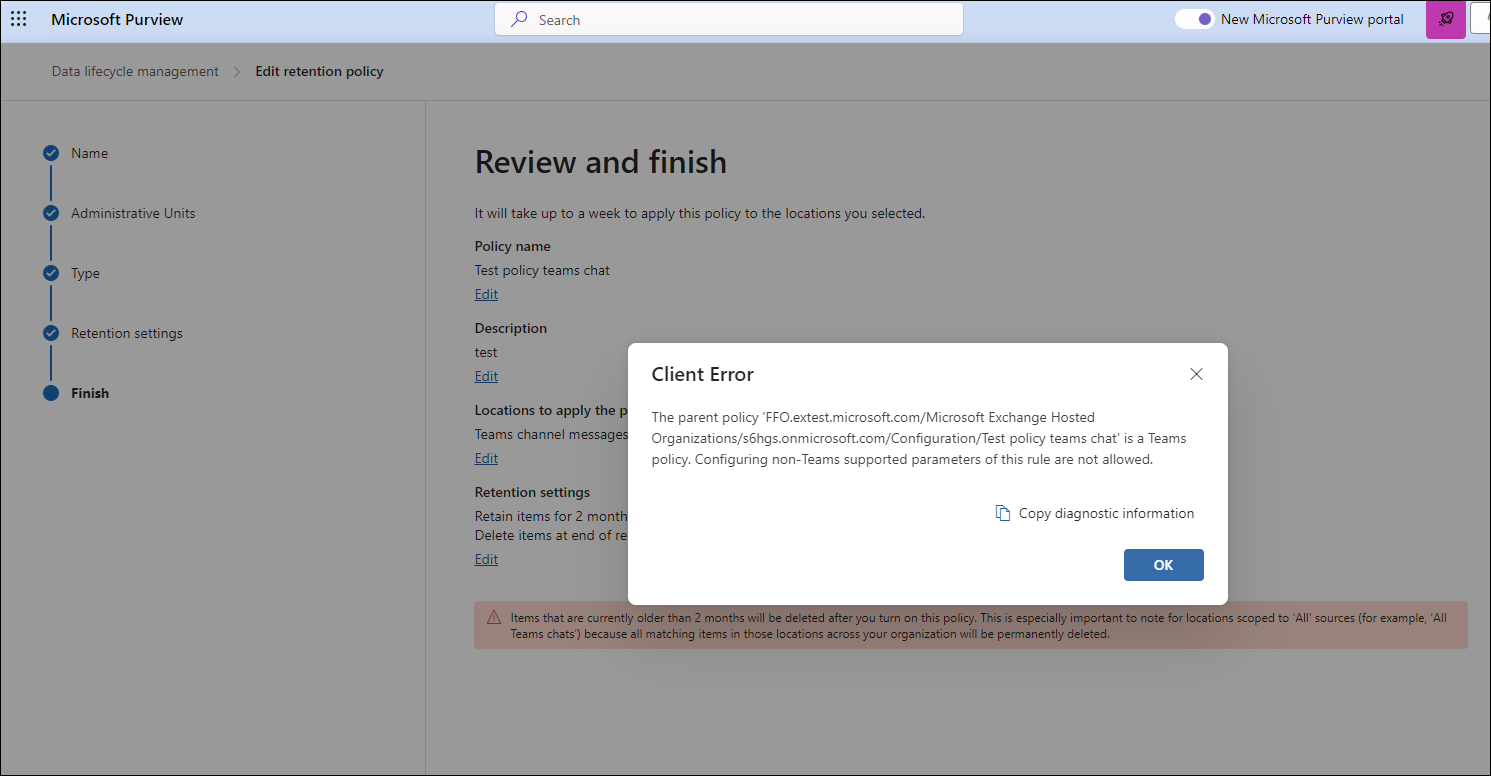Open the Microsoft 365 app launcher waffle

[18, 18]
